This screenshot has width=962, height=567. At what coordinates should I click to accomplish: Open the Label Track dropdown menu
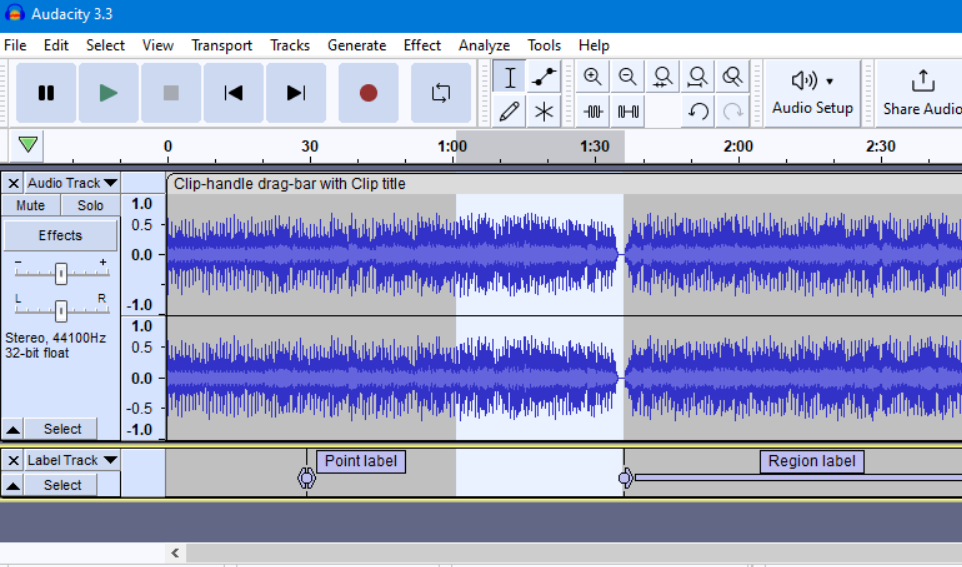click(72, 460)
